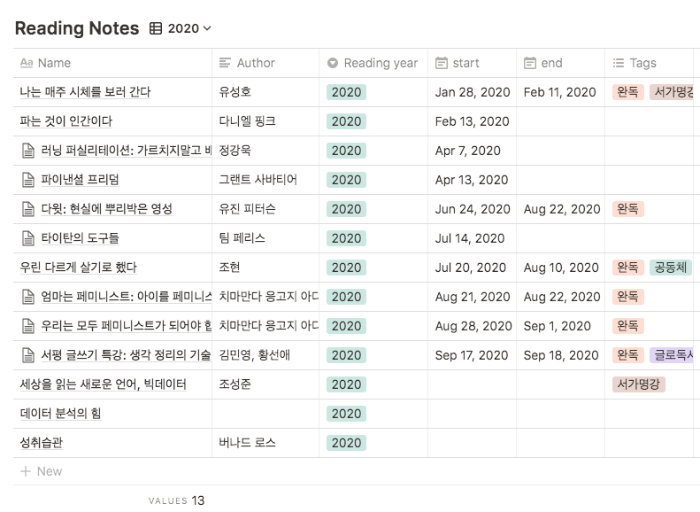Click page icon of 우리는 모두 페미니스트가 row
This screenshot has width=700, height=512.
pyautogui.click(x=28, y=326)
